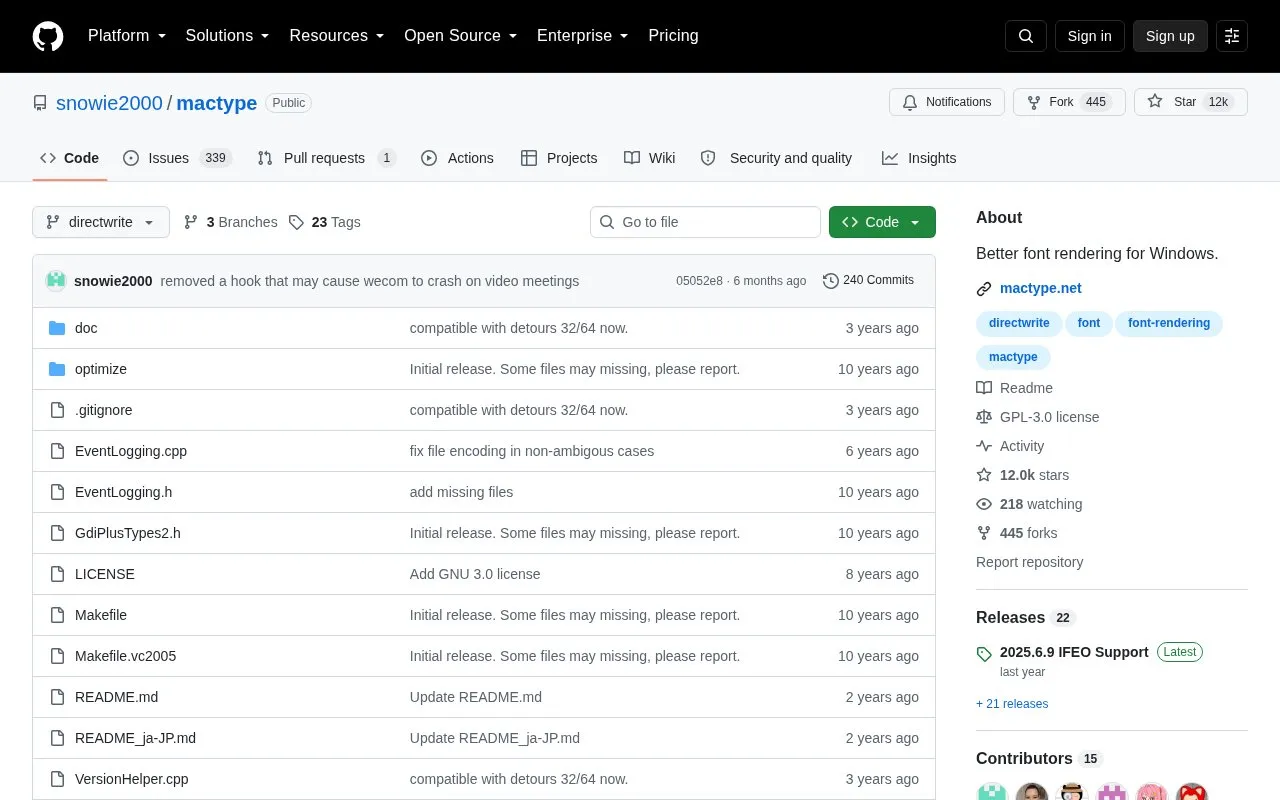
Task: Click the search magnifier icon
Action: [1026, 36]
